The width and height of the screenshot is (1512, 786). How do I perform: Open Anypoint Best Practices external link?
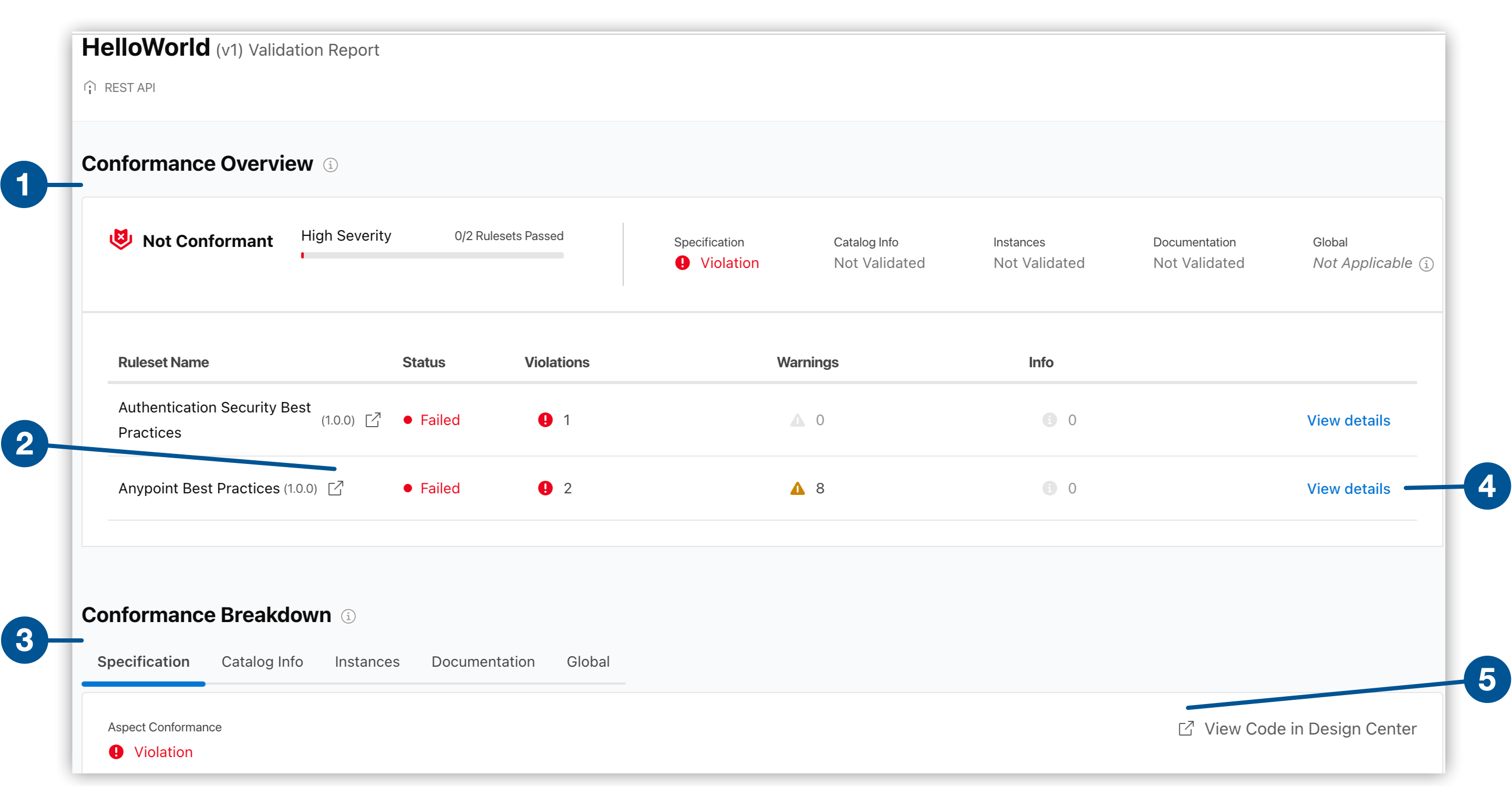[x=336, y=488]
